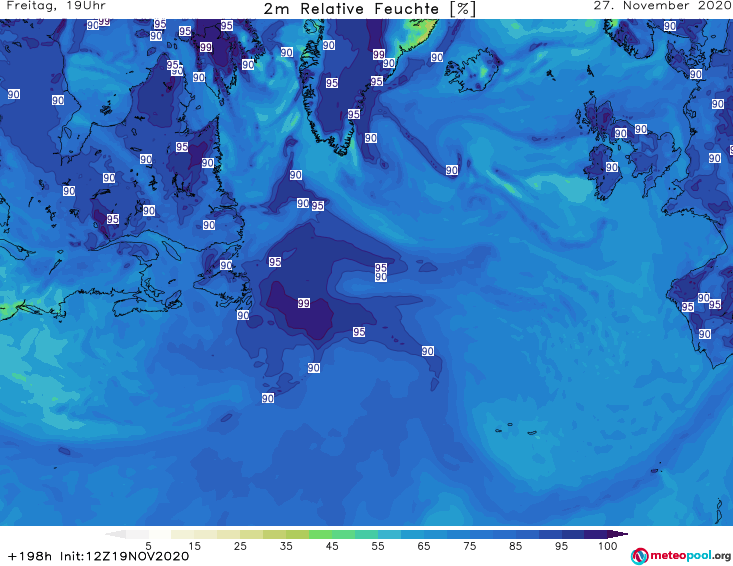733x566 pixels.
Task: Click colorbar tick label "45"
Action: click(332, 546)
